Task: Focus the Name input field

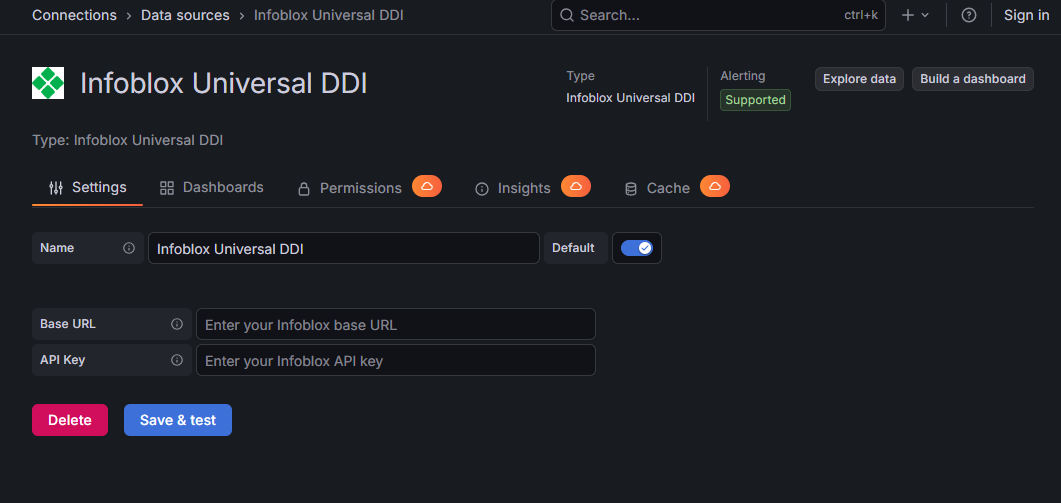Action: pos(344,248)
